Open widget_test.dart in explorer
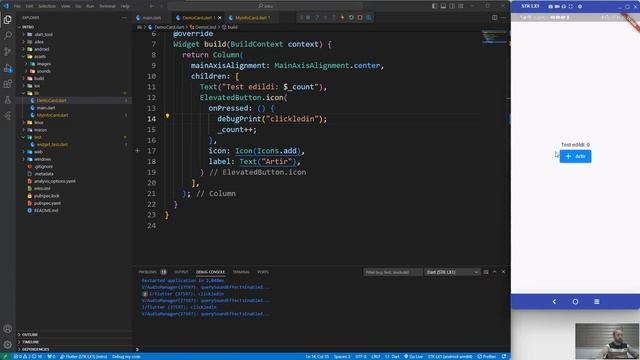640x360 pixels. (x=52, y=144)
